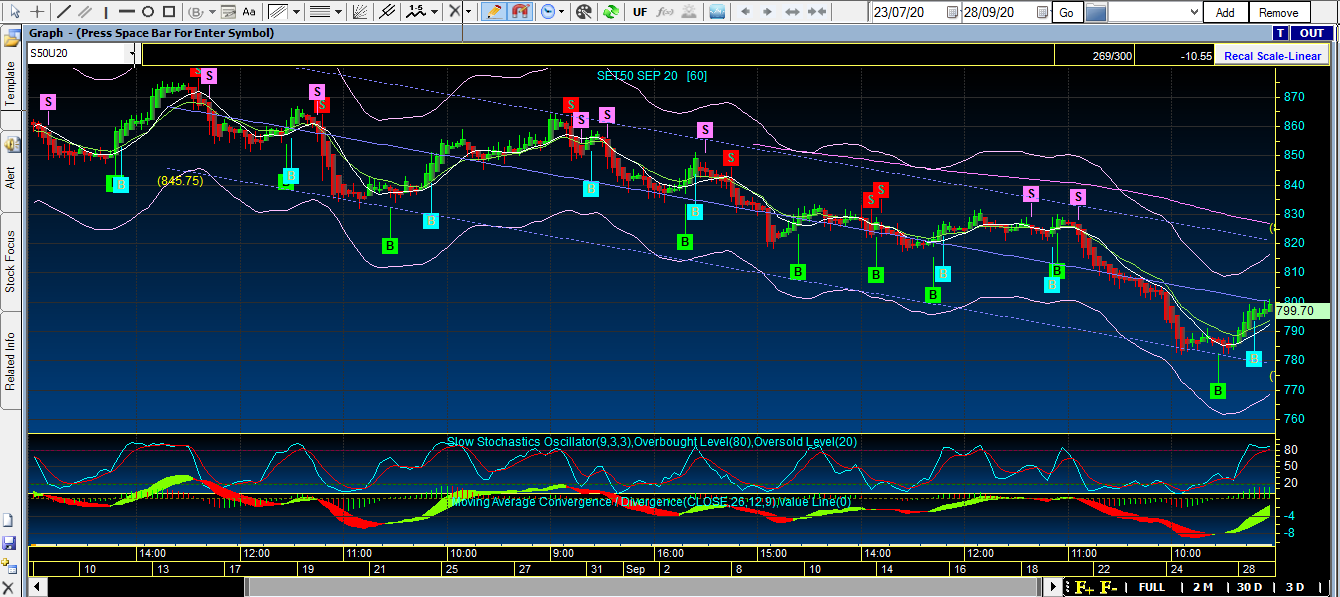
Task: Open the end date calendar picker
Action: pos(1043,13)
